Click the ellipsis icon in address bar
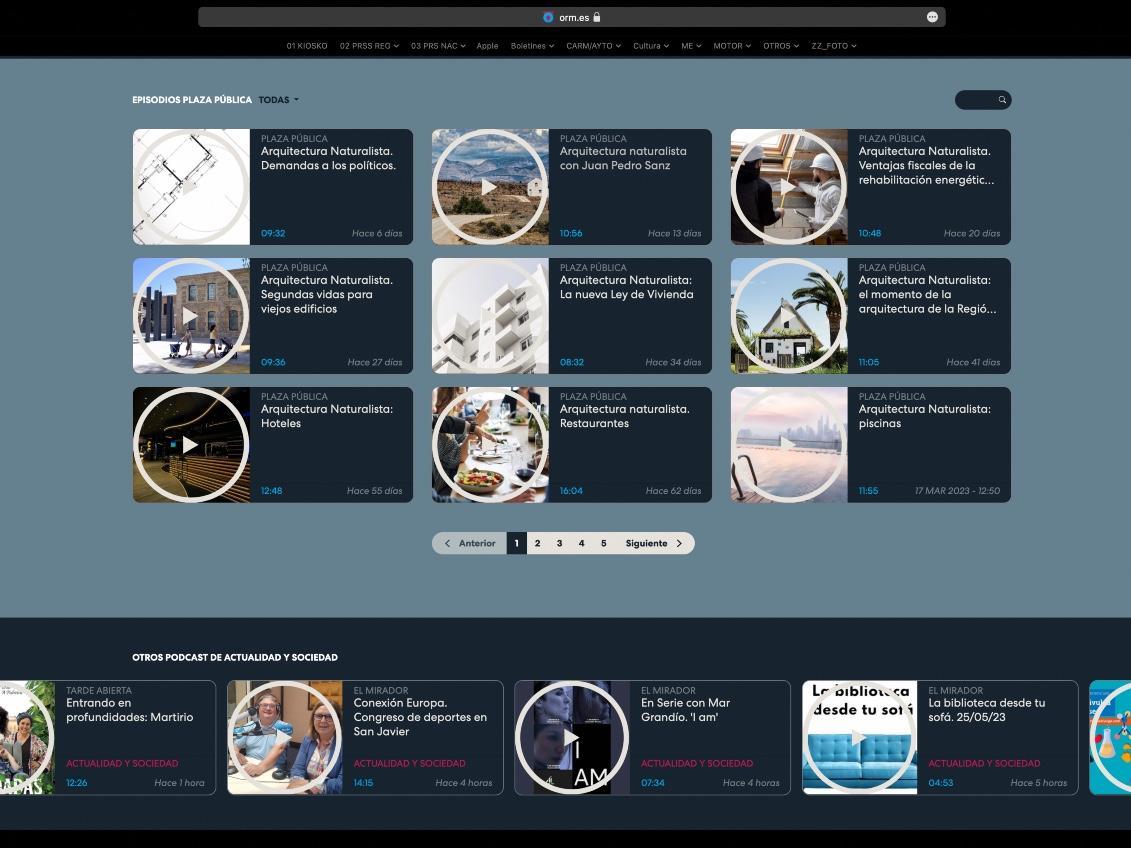 pyautogui.click(x=932, y=17)
